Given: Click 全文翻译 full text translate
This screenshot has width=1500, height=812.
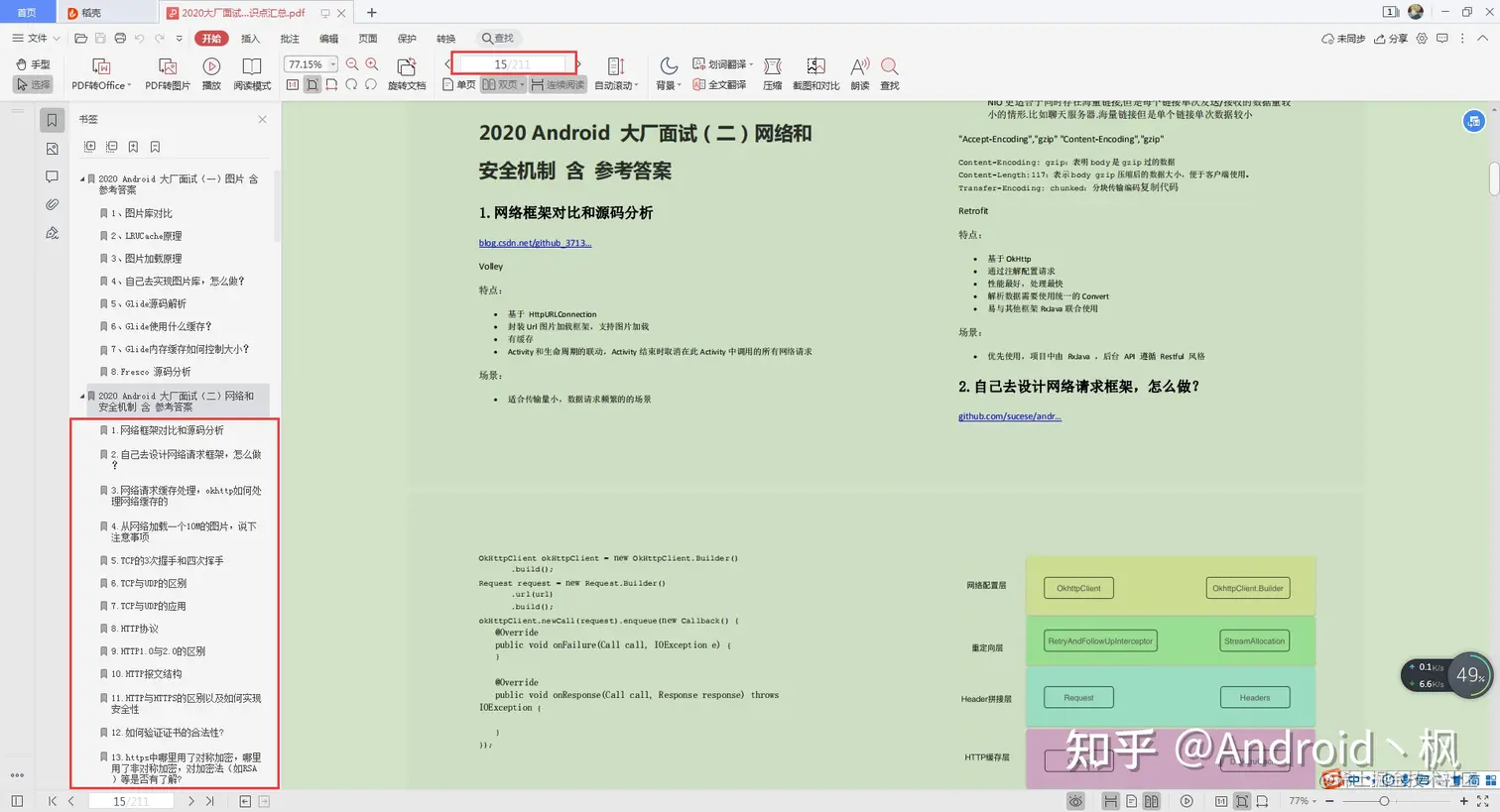Looking at the screenshot, I should pos(719,85).
